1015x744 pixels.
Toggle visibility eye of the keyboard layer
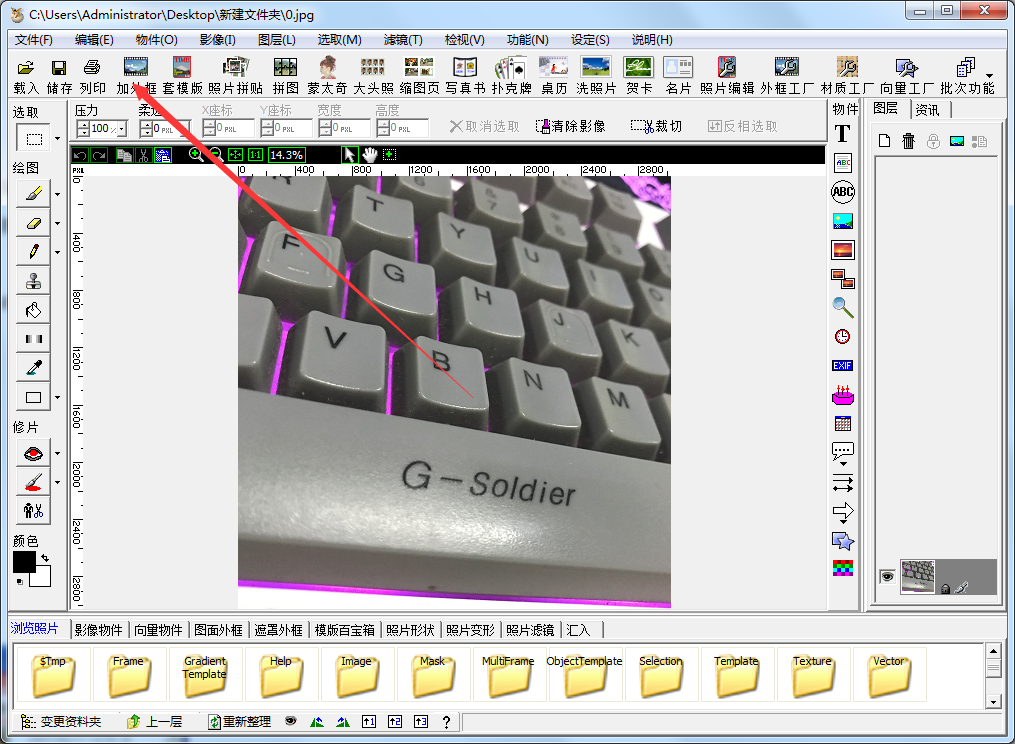coord(887,576)
